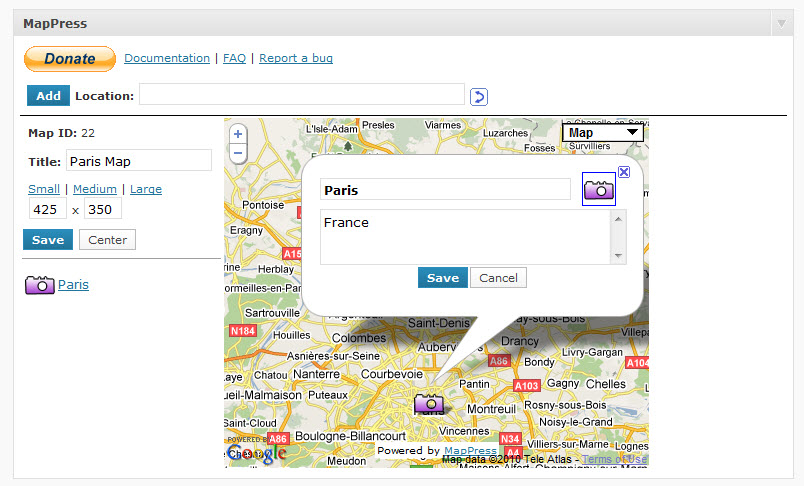
Task: Click the Save button in the info window
Action: 443,278
